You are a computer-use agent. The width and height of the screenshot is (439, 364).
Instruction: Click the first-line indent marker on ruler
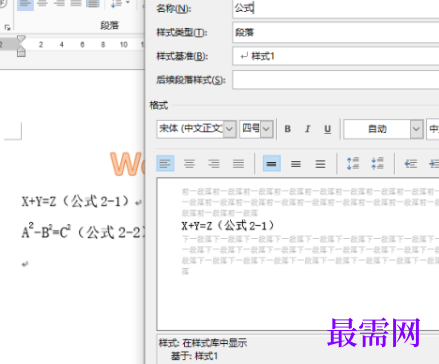(x=21, y=39)
